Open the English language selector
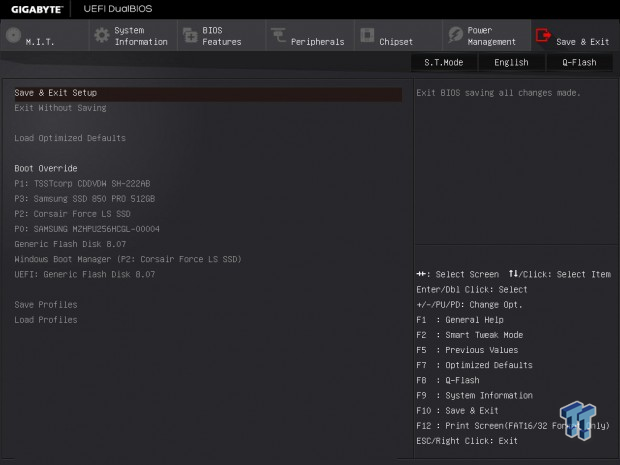Screen dimensions: 620x465 click(511, 62)
